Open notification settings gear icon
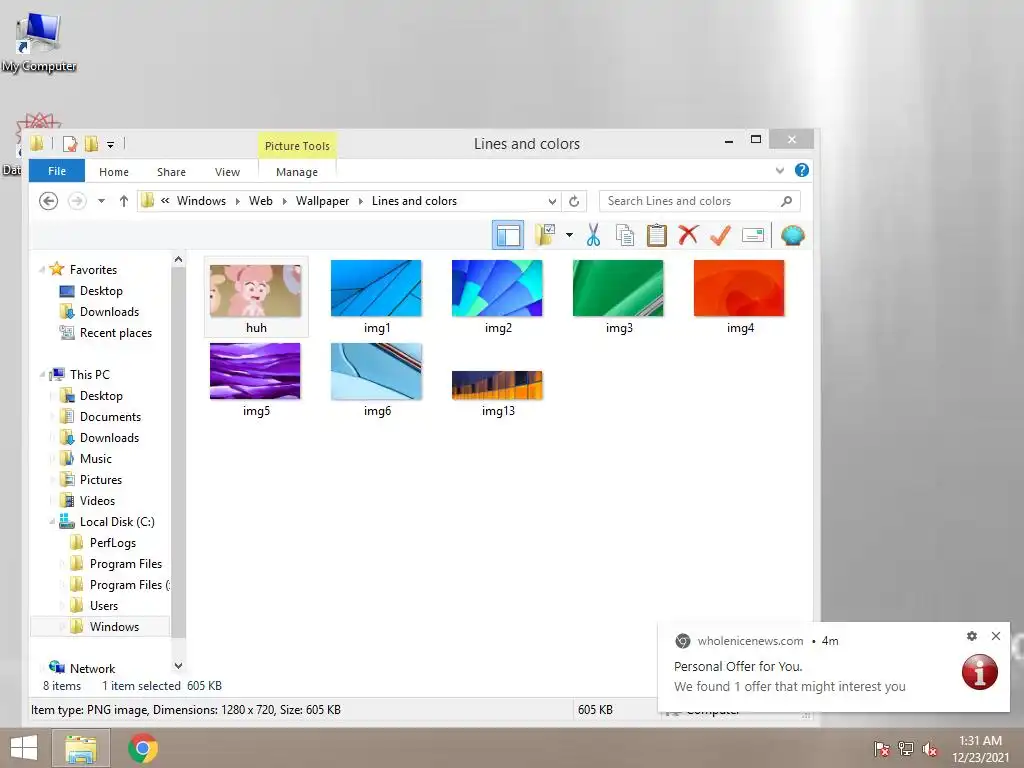1024x768 pixels. point(972,636)
